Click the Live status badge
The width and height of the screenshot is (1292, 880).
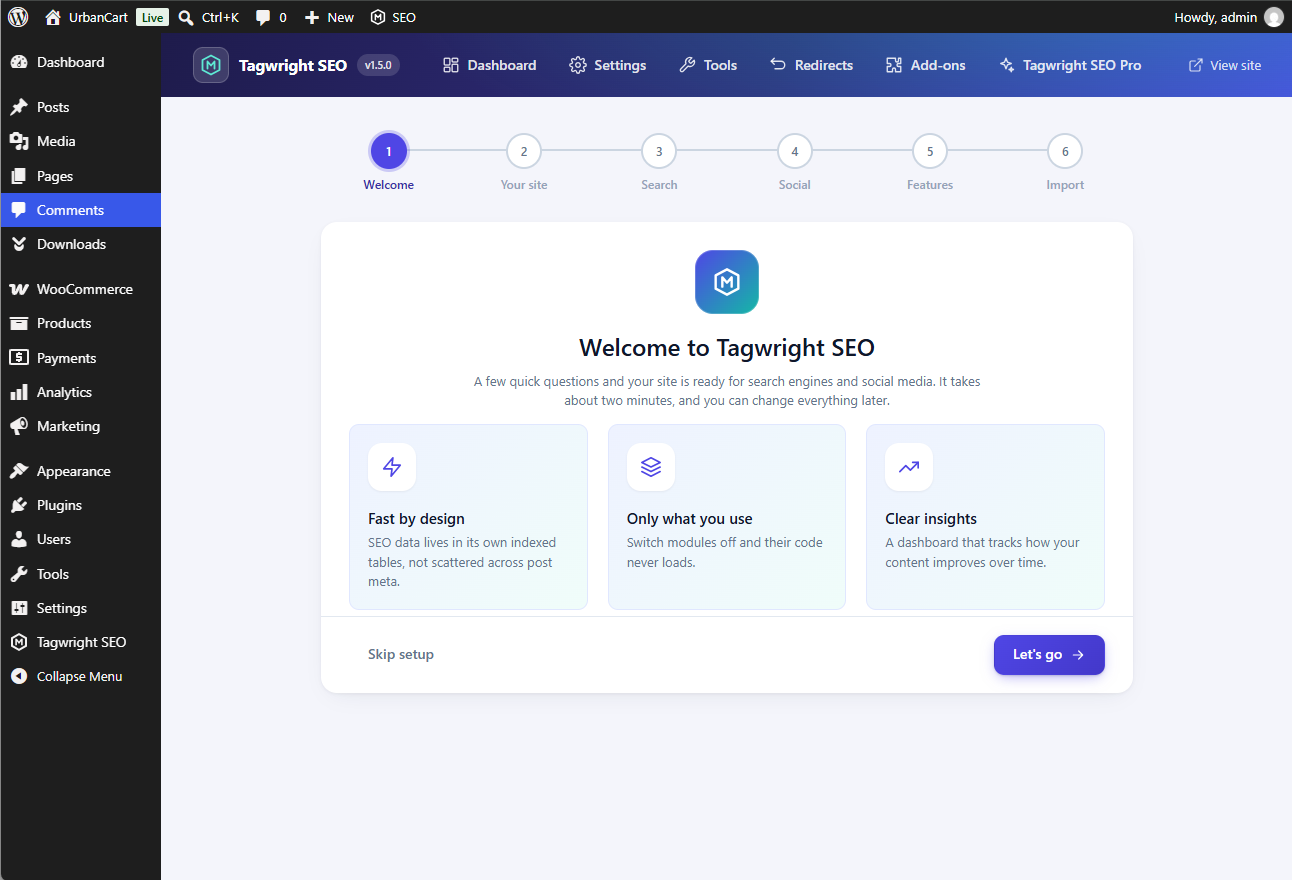click(x=152, y=17)
